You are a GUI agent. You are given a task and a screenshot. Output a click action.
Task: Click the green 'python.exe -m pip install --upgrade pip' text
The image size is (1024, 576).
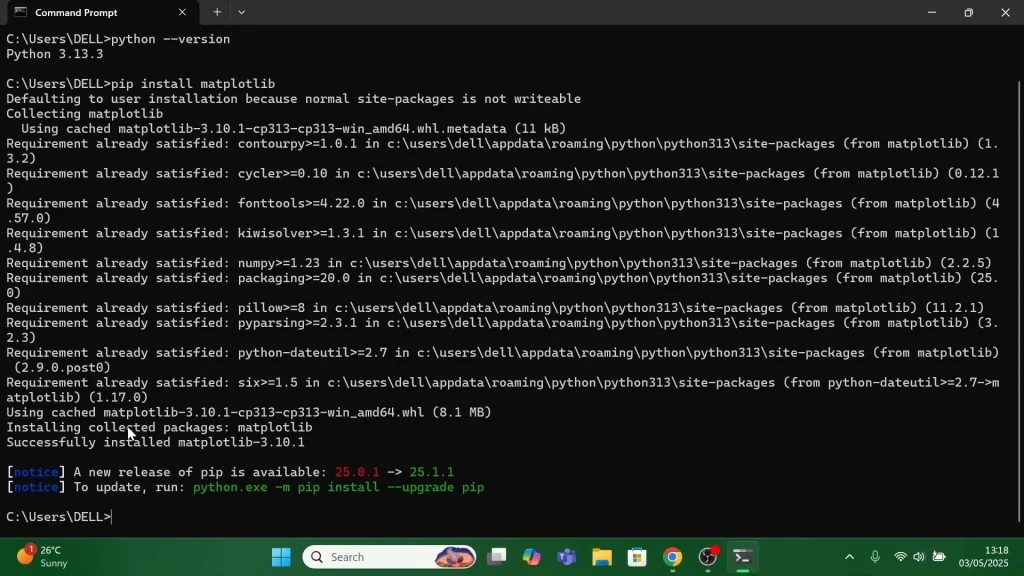[338, 487]
